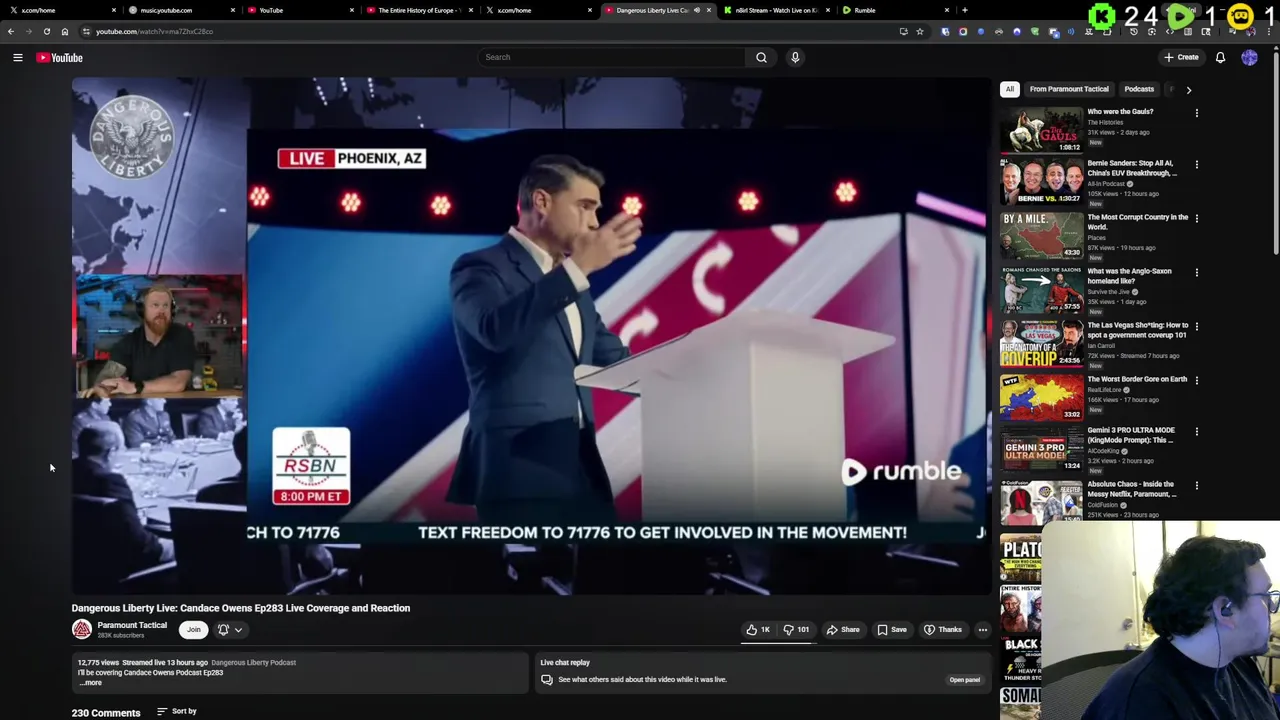Save the video to a playlist
1280x720 pixels.
point(892,629)
